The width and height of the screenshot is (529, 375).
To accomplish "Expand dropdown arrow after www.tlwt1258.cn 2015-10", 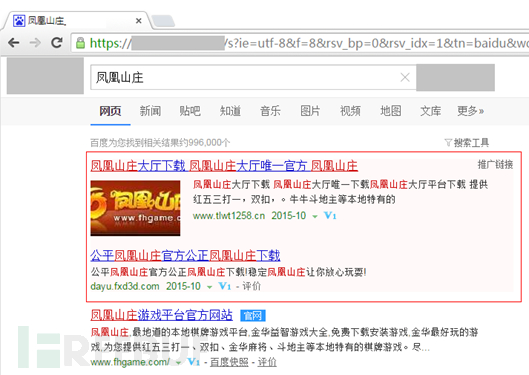I will tap(315, 217).
